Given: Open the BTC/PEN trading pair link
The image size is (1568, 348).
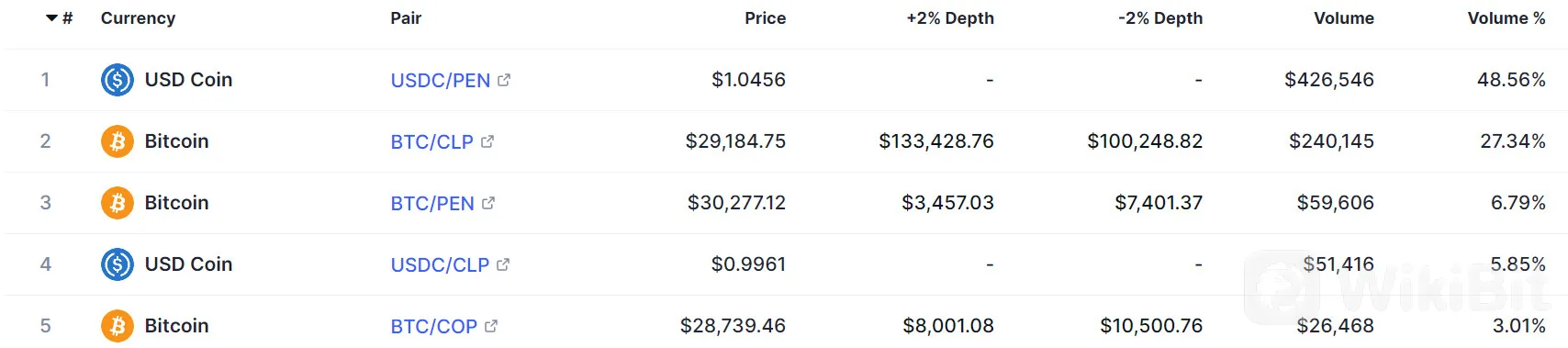Looking at the screenshot, I should coord(432,204).
